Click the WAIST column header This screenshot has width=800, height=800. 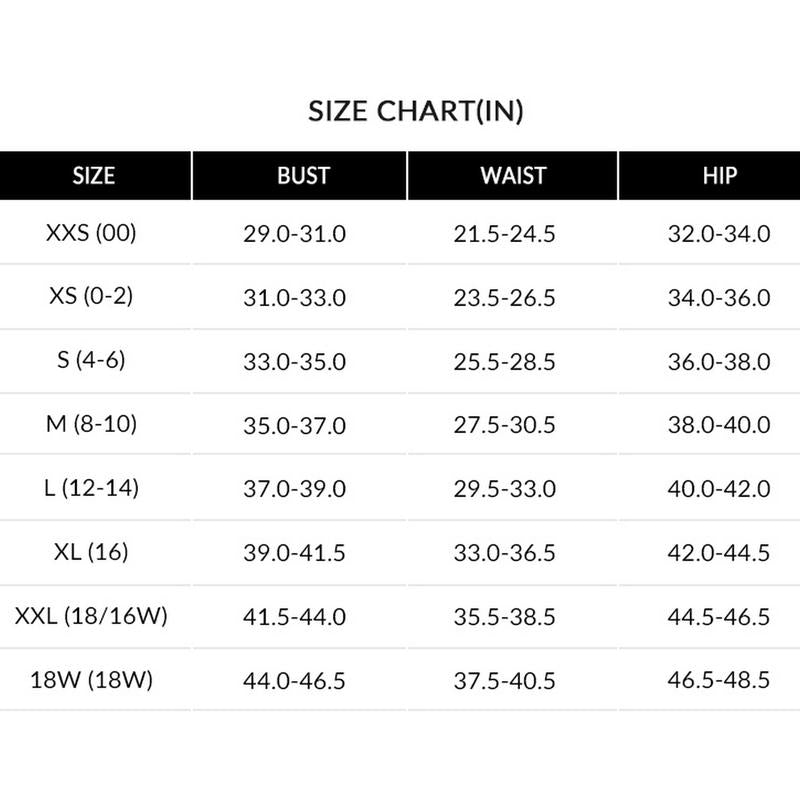pos(513,176)
